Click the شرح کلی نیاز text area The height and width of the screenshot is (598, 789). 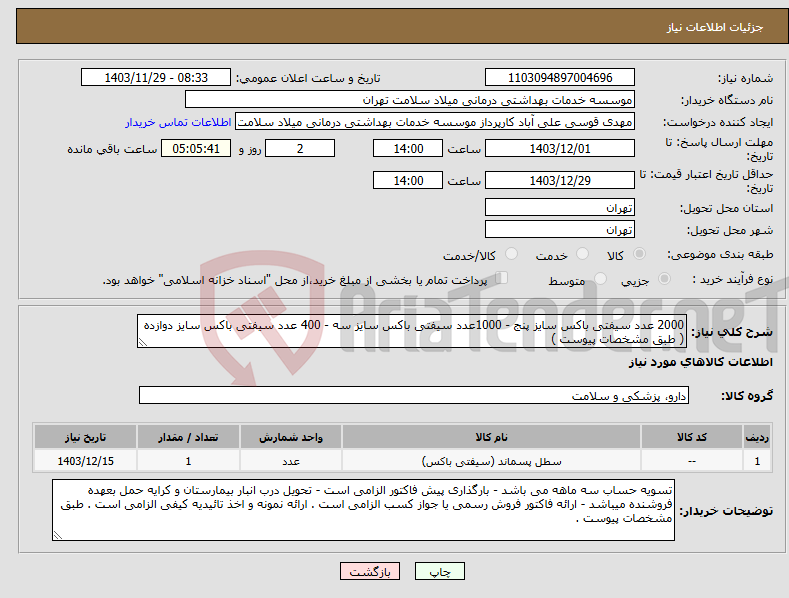(x=412, y=331)
